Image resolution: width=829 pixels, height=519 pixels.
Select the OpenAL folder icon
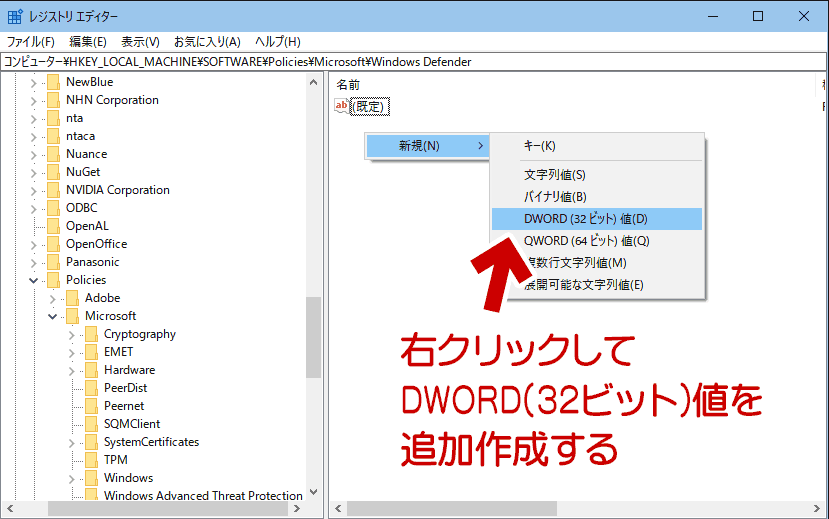[x=53, y=226]
